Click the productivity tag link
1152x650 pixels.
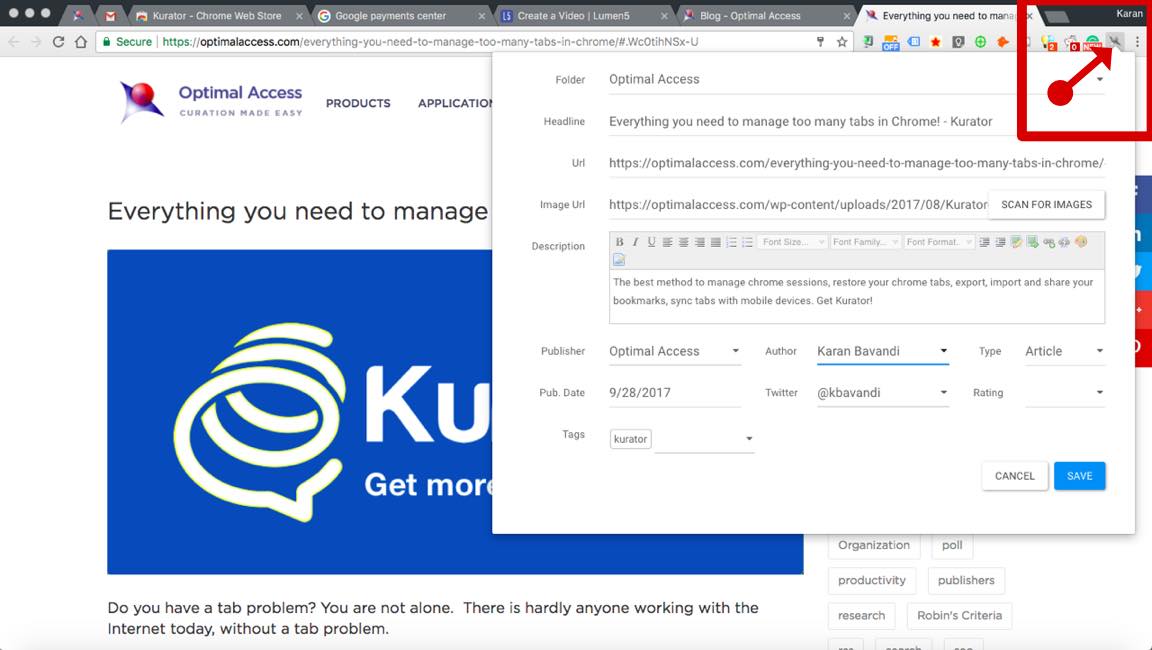(x=872, y=580)
